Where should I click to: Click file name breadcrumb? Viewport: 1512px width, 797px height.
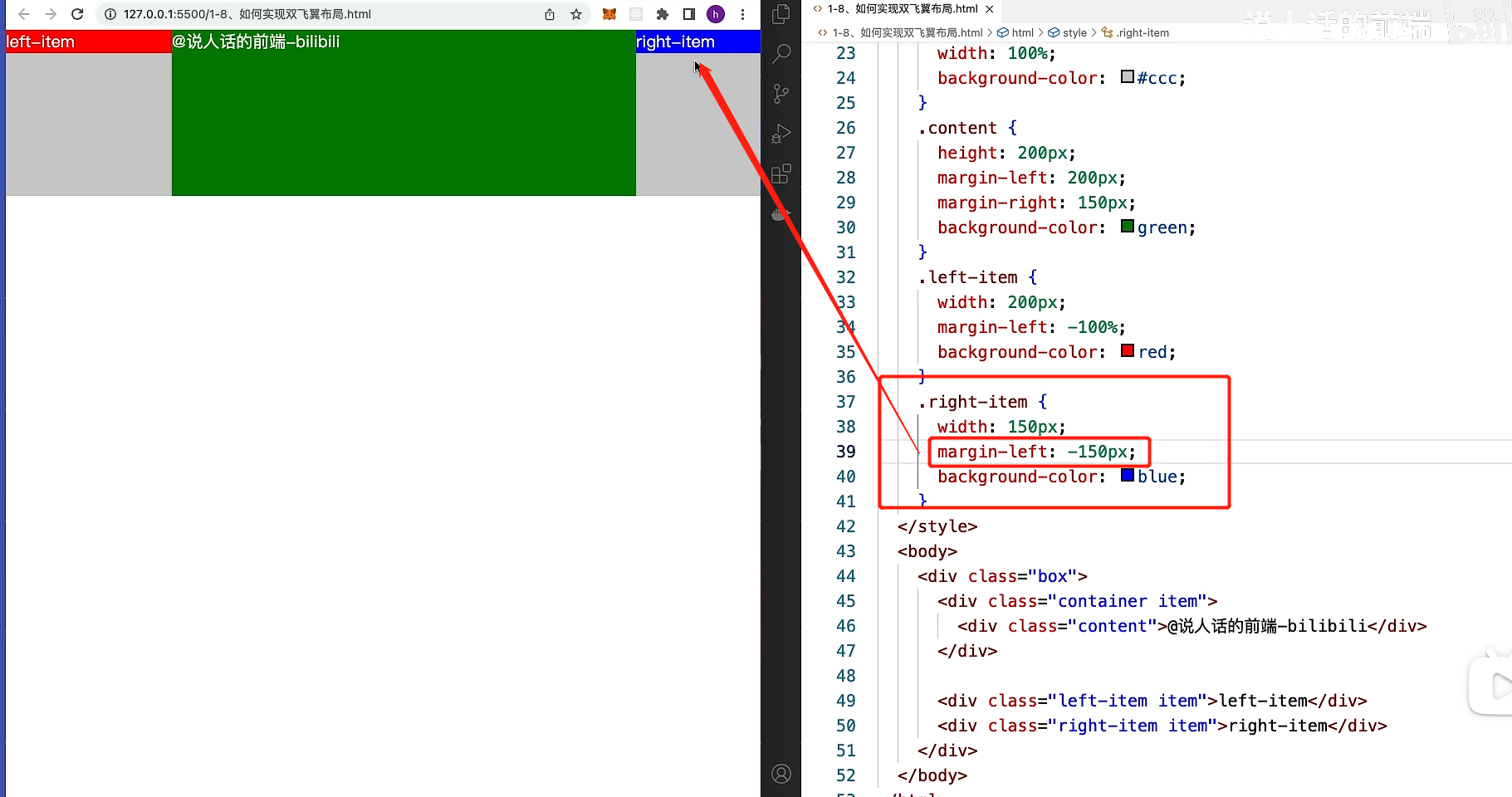coord(908,32)
